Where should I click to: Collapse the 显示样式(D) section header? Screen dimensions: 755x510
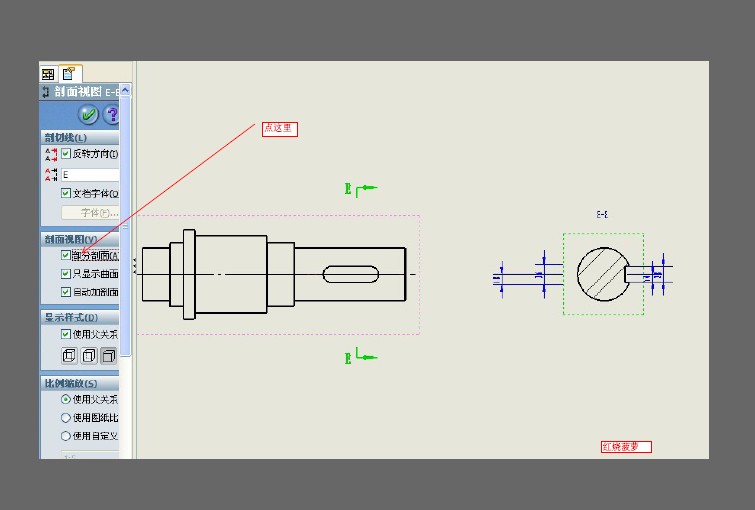click(80, 317)
